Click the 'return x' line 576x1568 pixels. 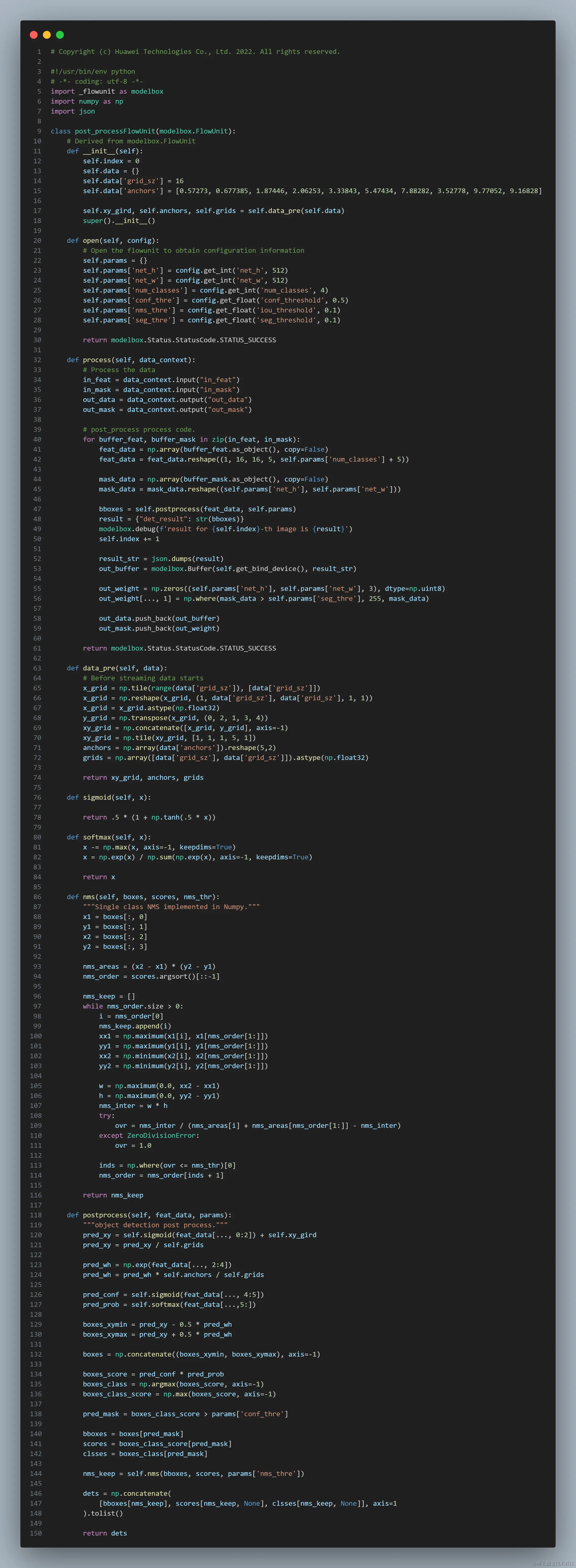point(99,877)
